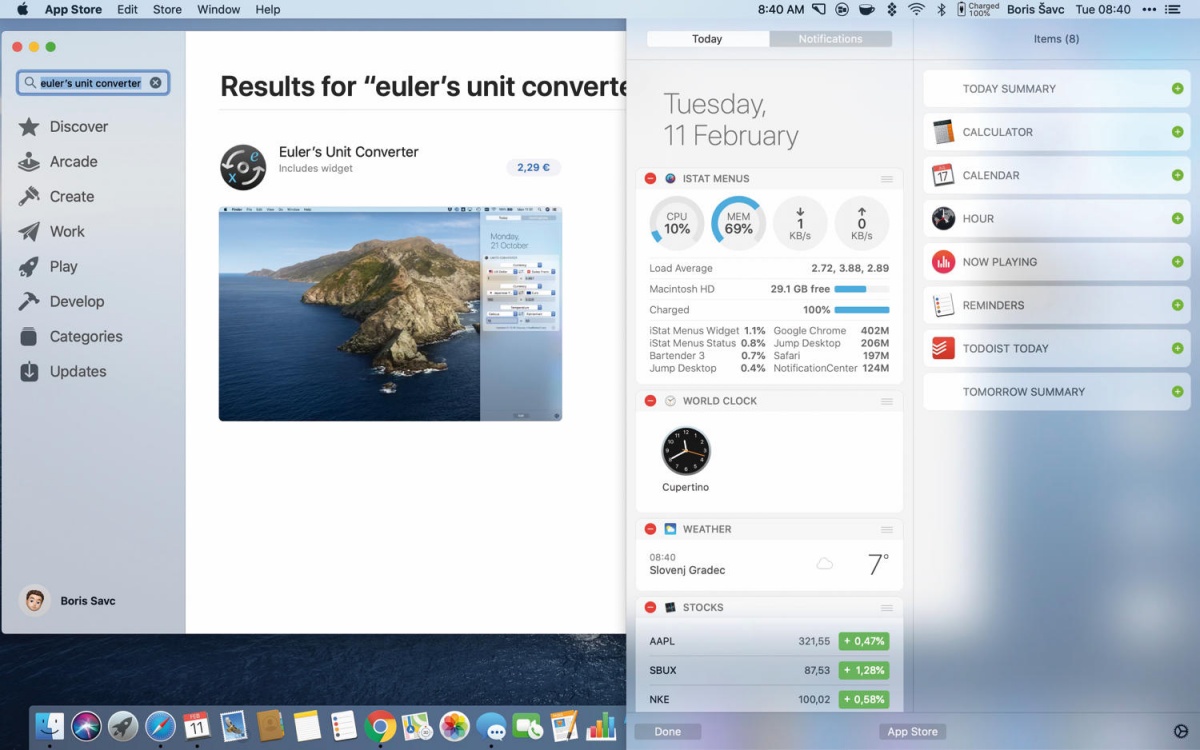Click the upload speed indicator in iStat

[862, 223]
